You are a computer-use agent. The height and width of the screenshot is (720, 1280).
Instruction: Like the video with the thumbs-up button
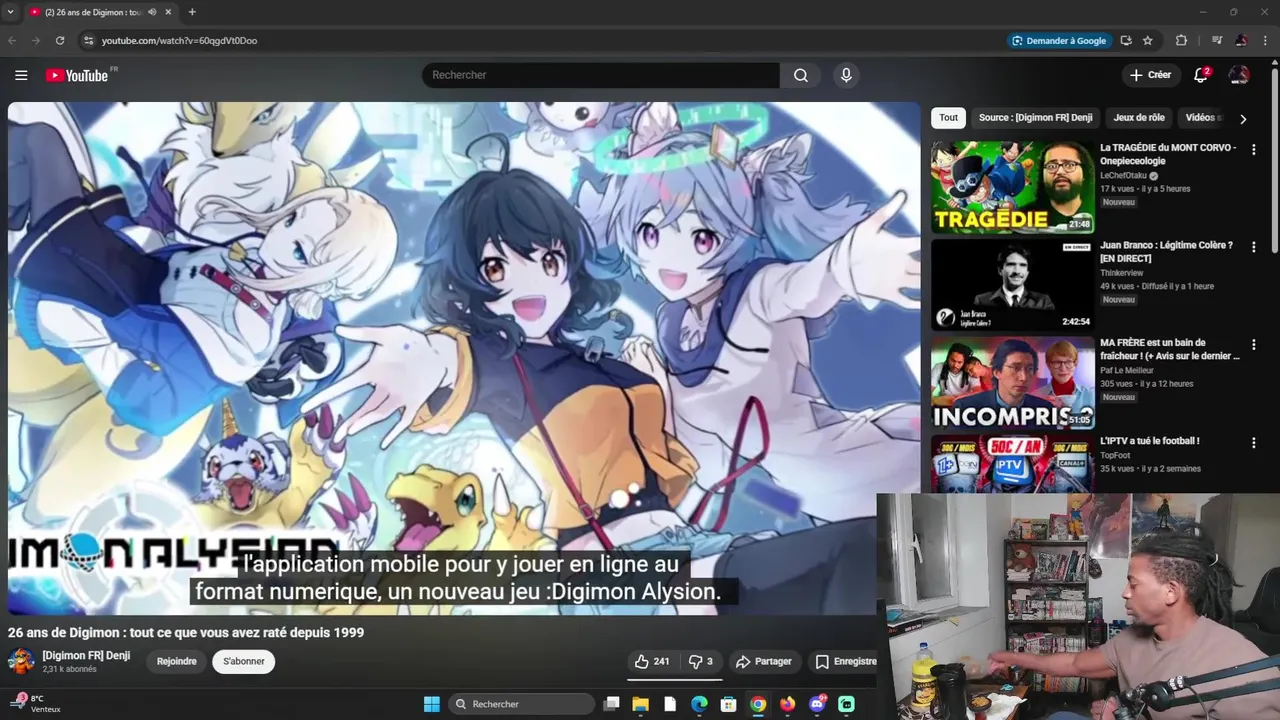click(652, 661)
